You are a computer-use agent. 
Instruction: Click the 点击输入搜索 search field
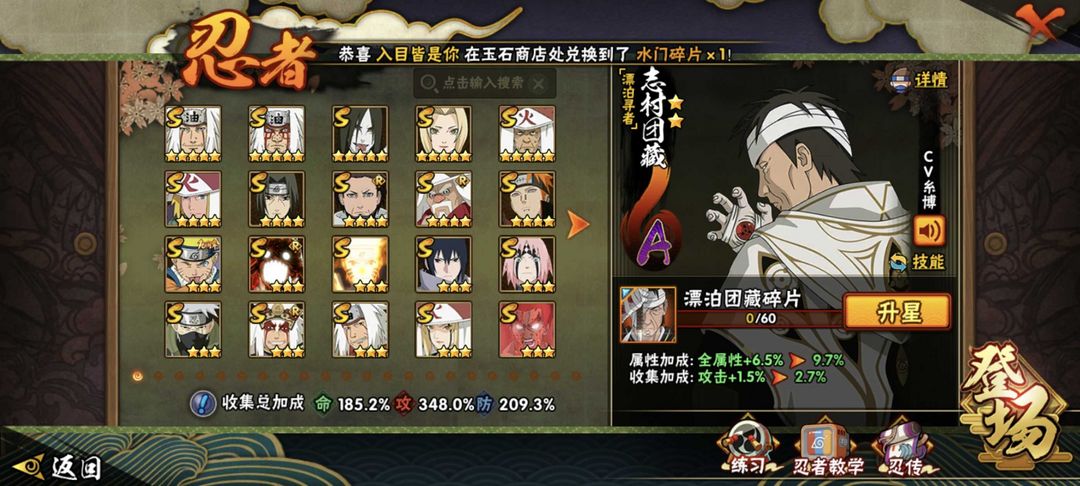point(485,83)
